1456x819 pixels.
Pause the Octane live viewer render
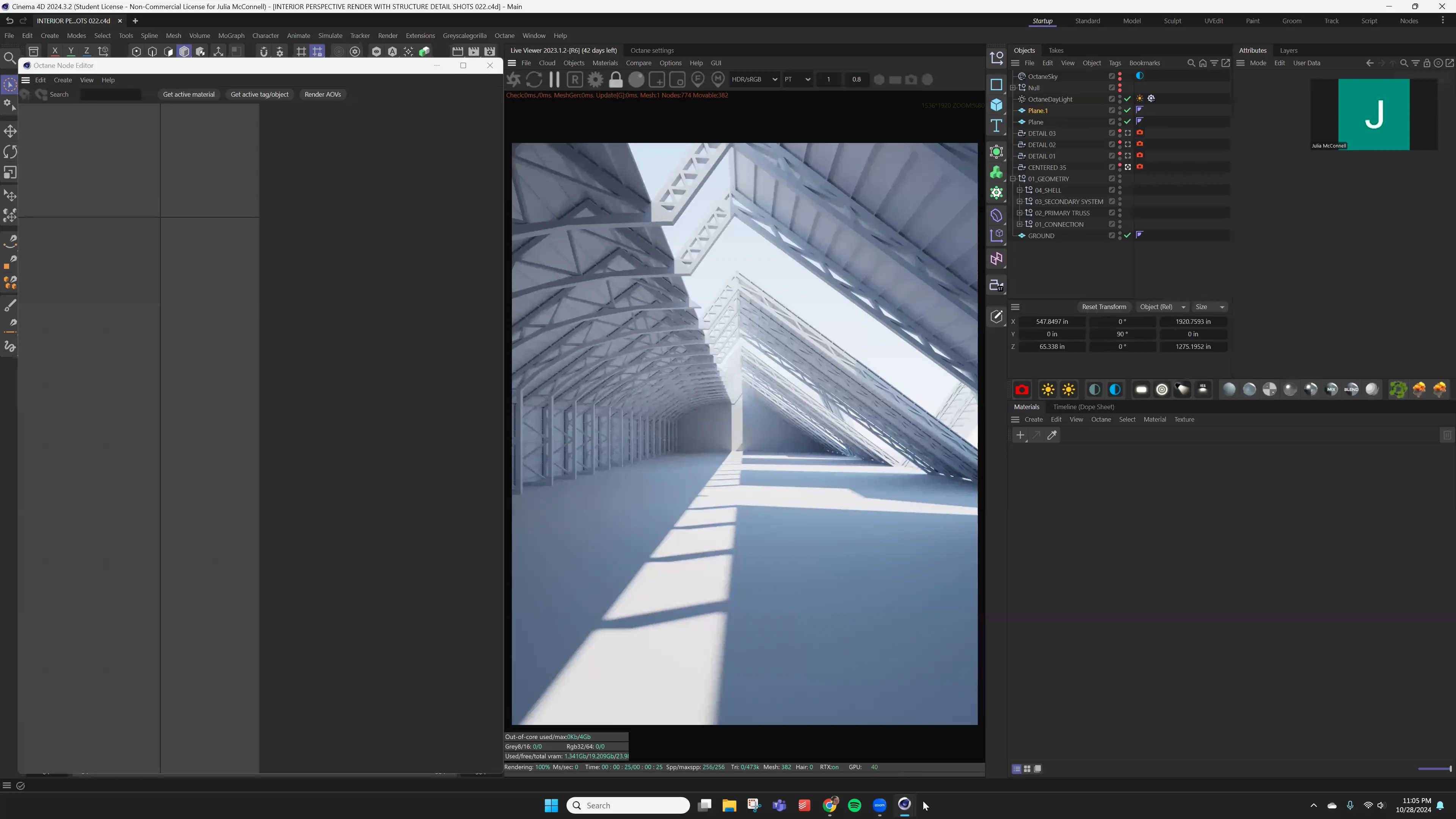(x=554, y=79)
